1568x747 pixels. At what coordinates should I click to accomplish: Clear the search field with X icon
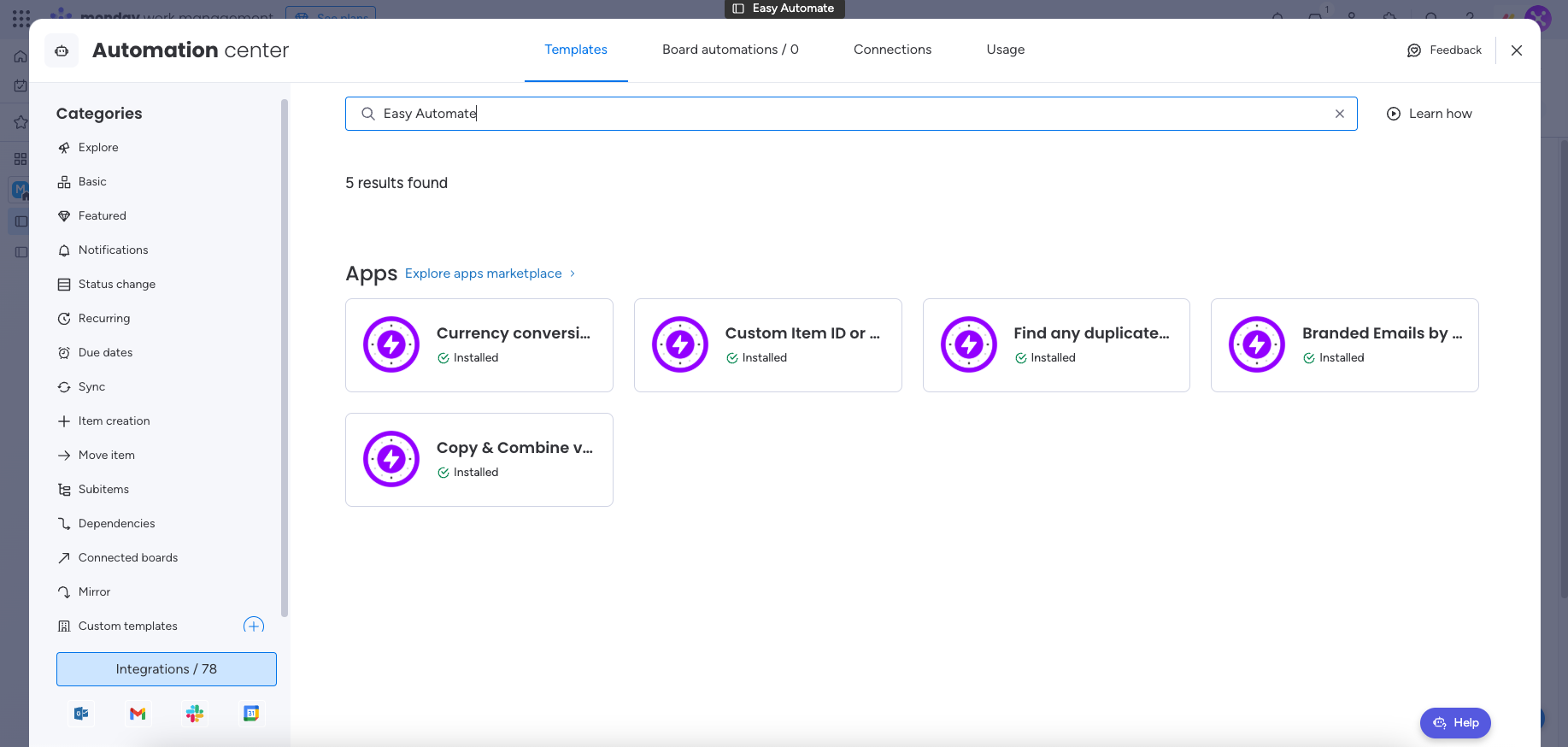(x=1339, y=114)
